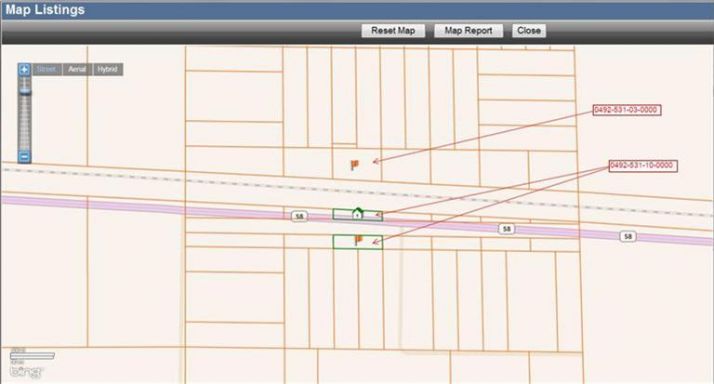Select parcel label 0492-531-10-0000
Viewport: 714px width, 384px height.
tap(643, 165)
